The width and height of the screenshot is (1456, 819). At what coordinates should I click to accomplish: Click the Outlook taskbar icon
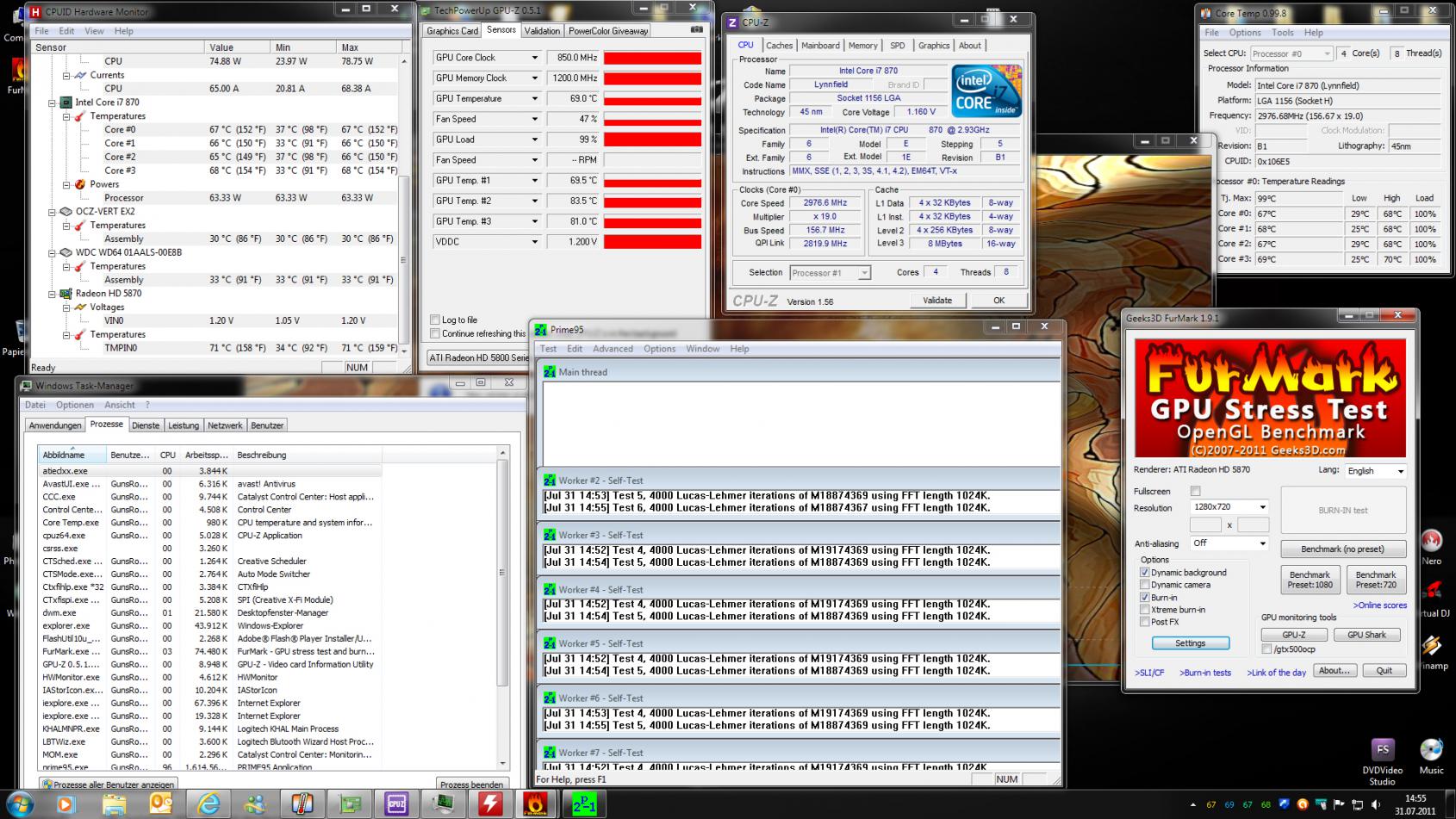tap(161, 804)
